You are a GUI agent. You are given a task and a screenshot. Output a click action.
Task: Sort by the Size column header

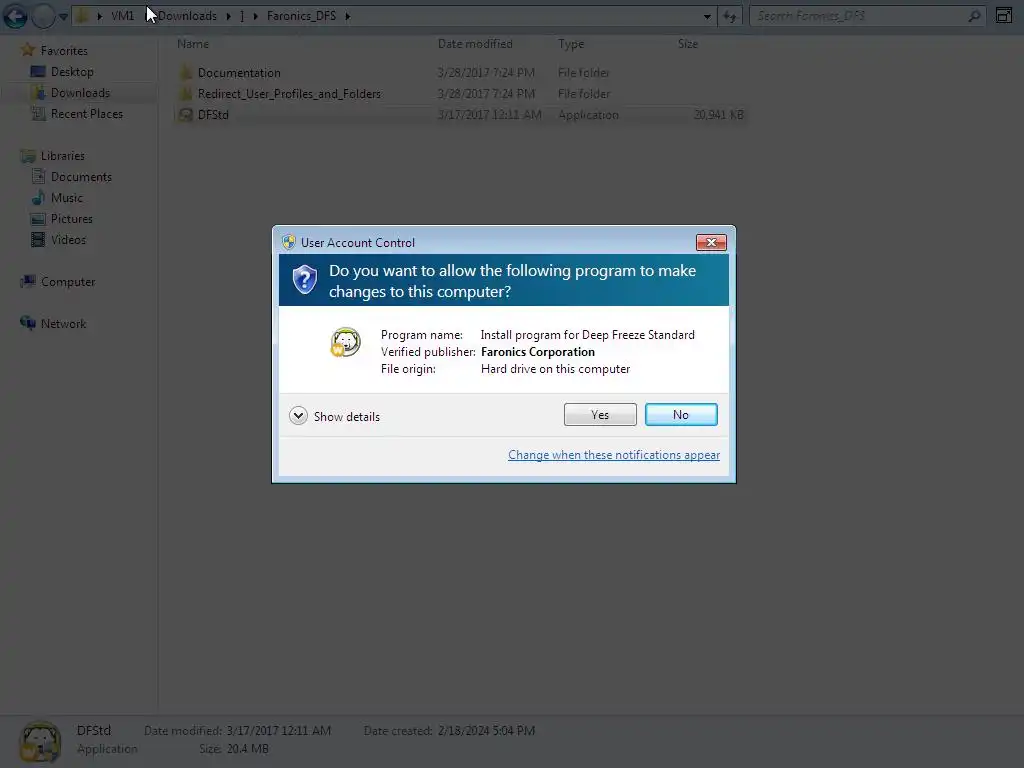click(688, 44)
